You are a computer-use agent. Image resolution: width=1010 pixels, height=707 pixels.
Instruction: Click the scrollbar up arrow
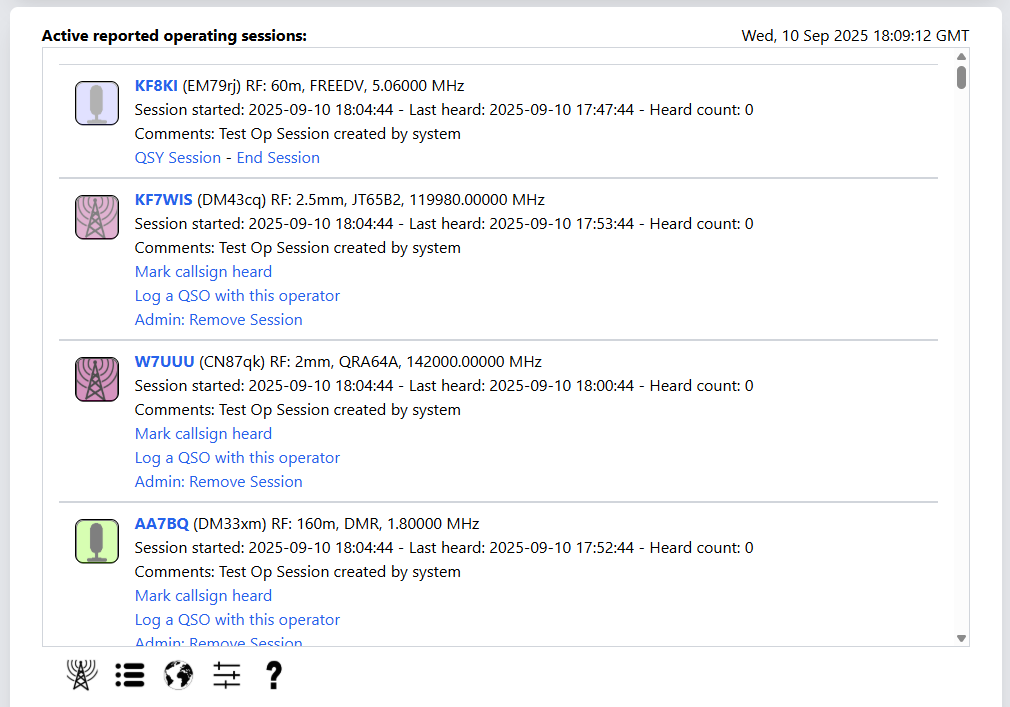point(961,57)
